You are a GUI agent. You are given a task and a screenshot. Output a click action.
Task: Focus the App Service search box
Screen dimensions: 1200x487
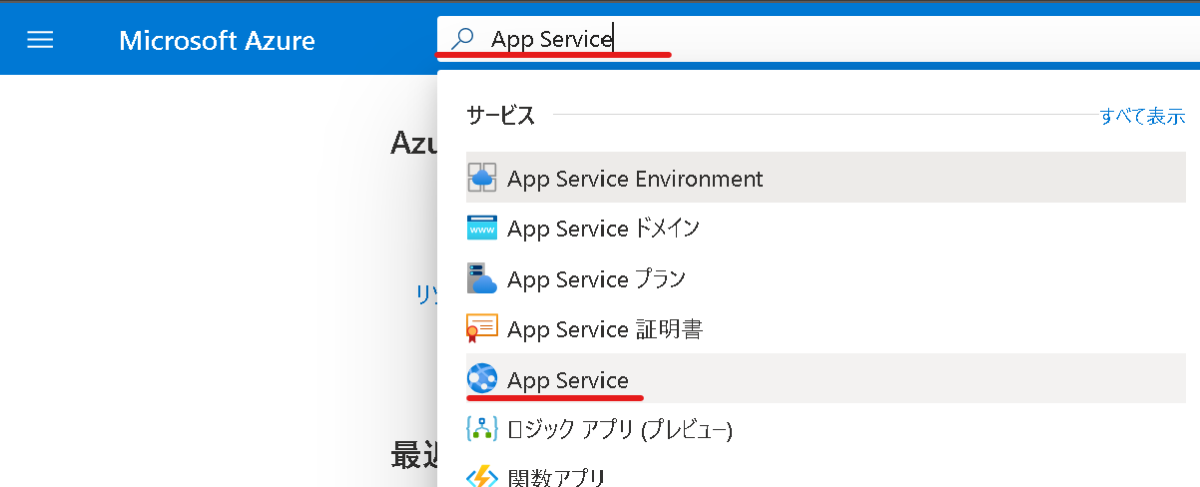(818, 39)
